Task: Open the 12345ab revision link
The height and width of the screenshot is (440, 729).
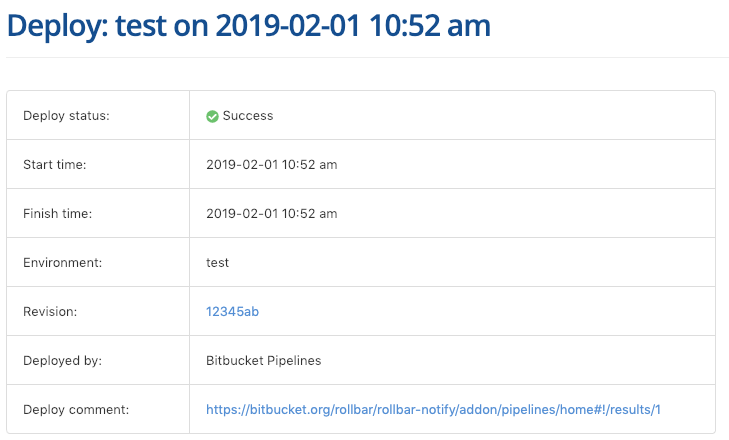Action: 232,312
